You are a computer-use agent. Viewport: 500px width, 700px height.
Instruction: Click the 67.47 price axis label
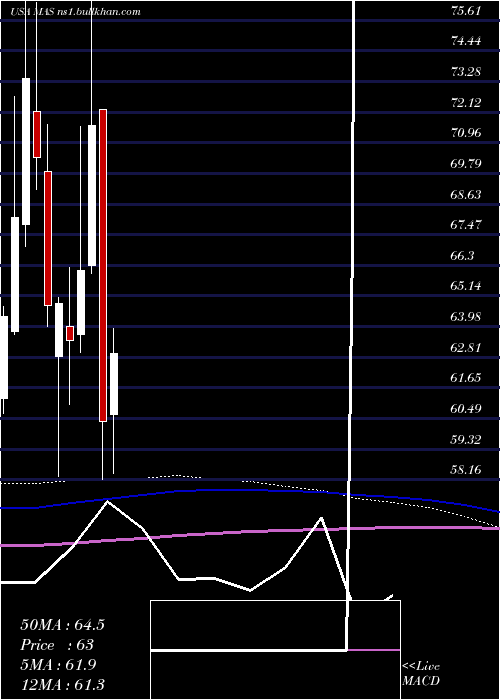466,225
